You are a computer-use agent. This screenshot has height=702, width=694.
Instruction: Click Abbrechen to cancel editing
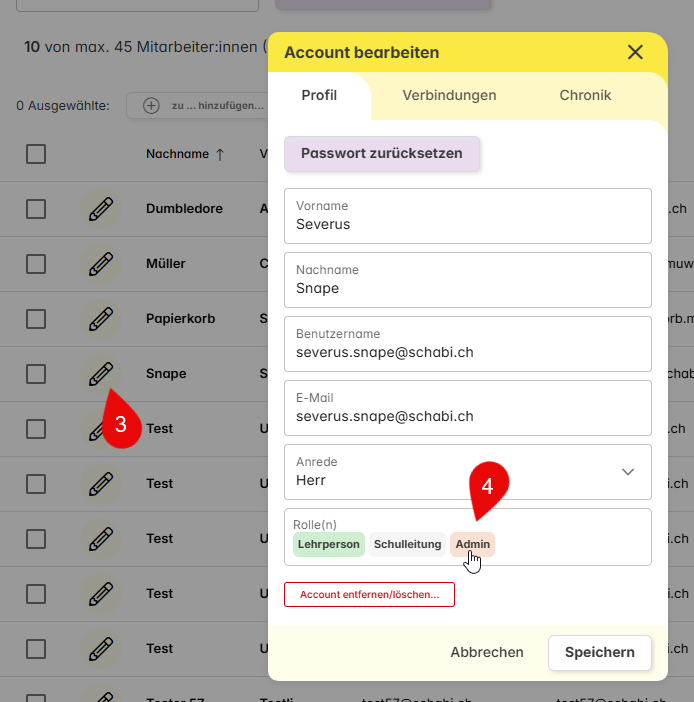click(x=487, y=652)
